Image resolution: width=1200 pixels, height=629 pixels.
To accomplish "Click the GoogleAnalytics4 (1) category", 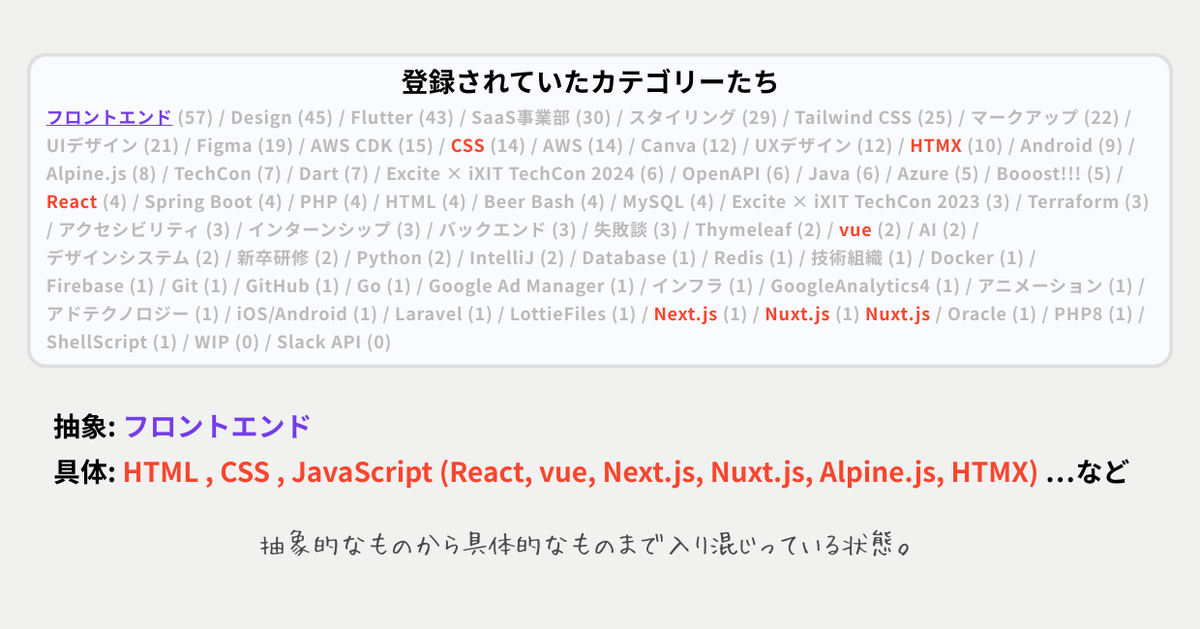I will pyautogui.click(x=865, y=286).
